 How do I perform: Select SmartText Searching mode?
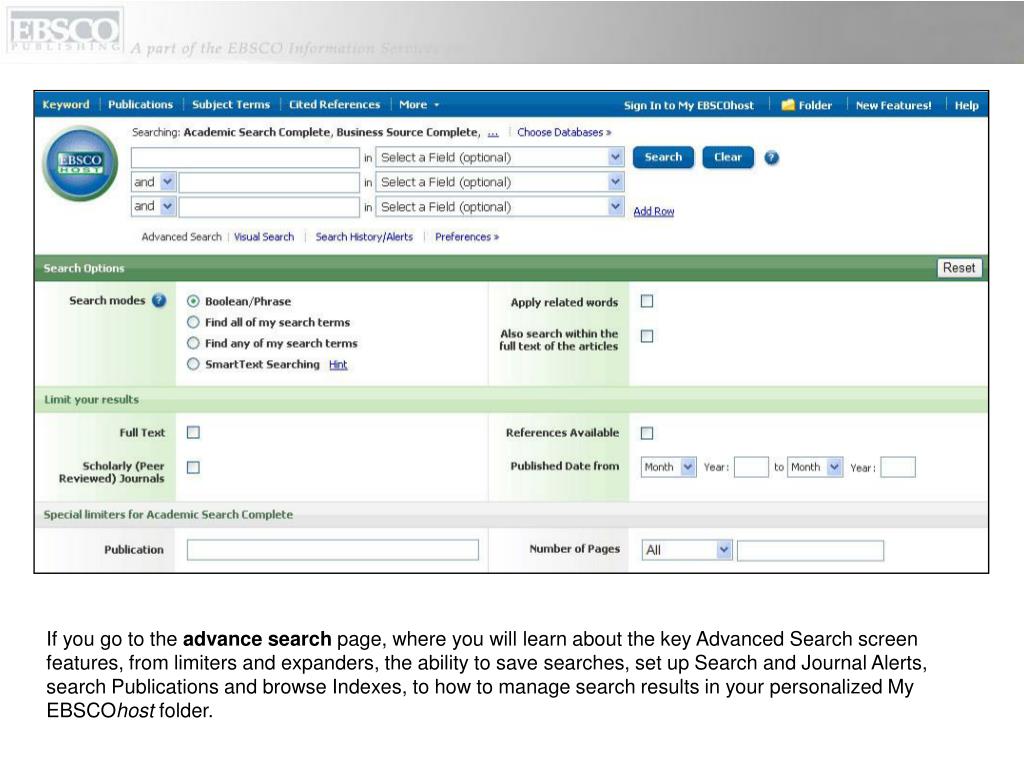click(x=193, y=364)
